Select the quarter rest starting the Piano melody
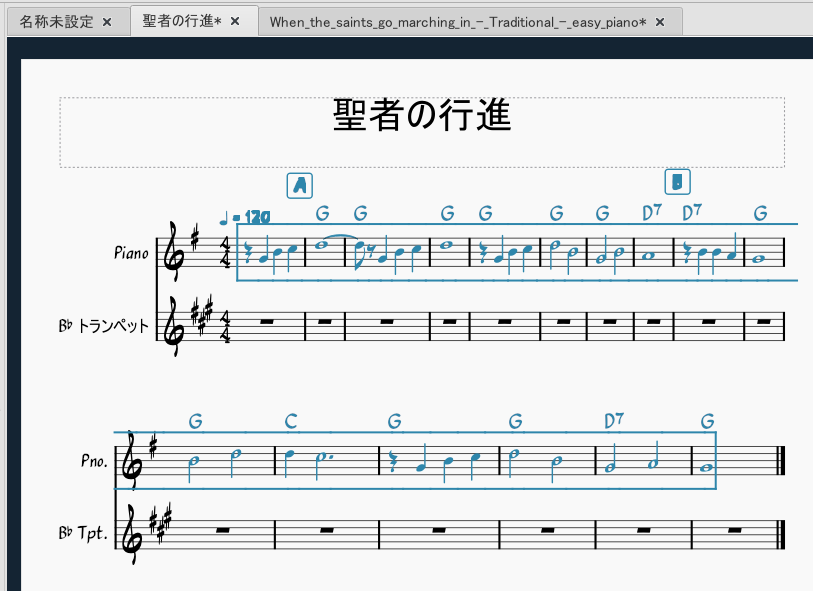813x591 pixels. 247,253
